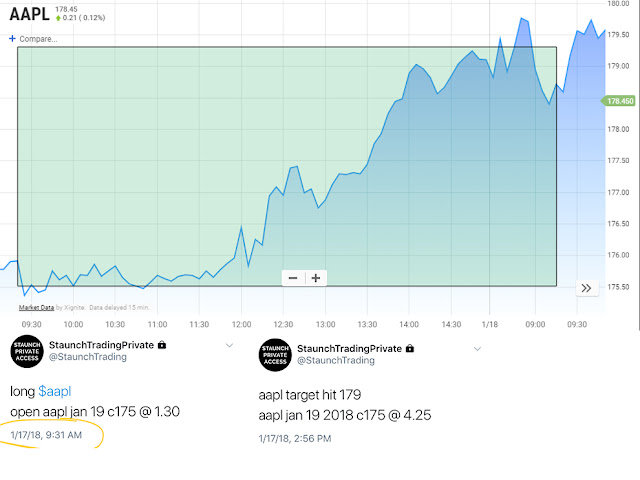Click @StaunchTrading handle on left tweet
Image resolution: width=640 pixels, height=480 pixels.
[88, 357]
